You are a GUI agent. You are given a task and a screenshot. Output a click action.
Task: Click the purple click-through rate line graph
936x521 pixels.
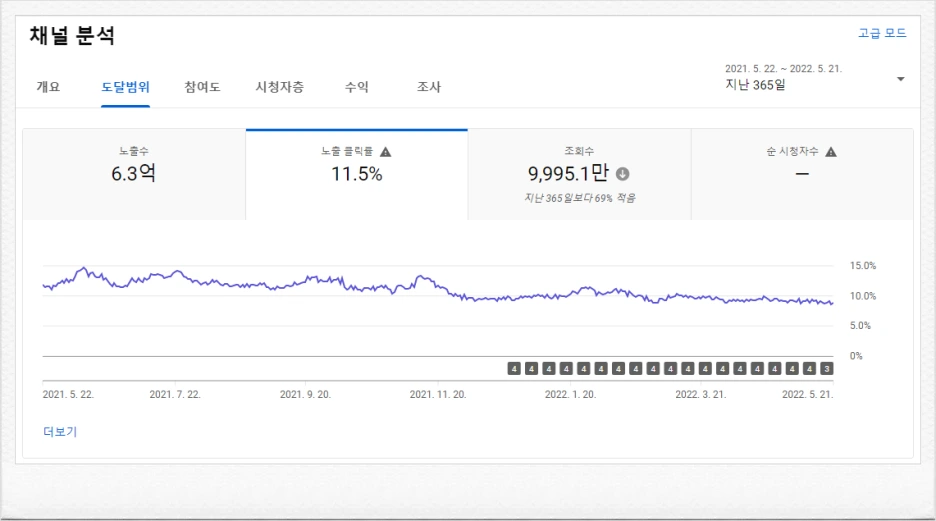point(438,287)
